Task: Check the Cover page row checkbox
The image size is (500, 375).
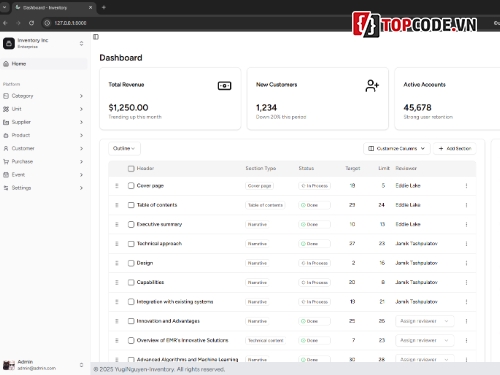Action: click(x=131, y=186)
